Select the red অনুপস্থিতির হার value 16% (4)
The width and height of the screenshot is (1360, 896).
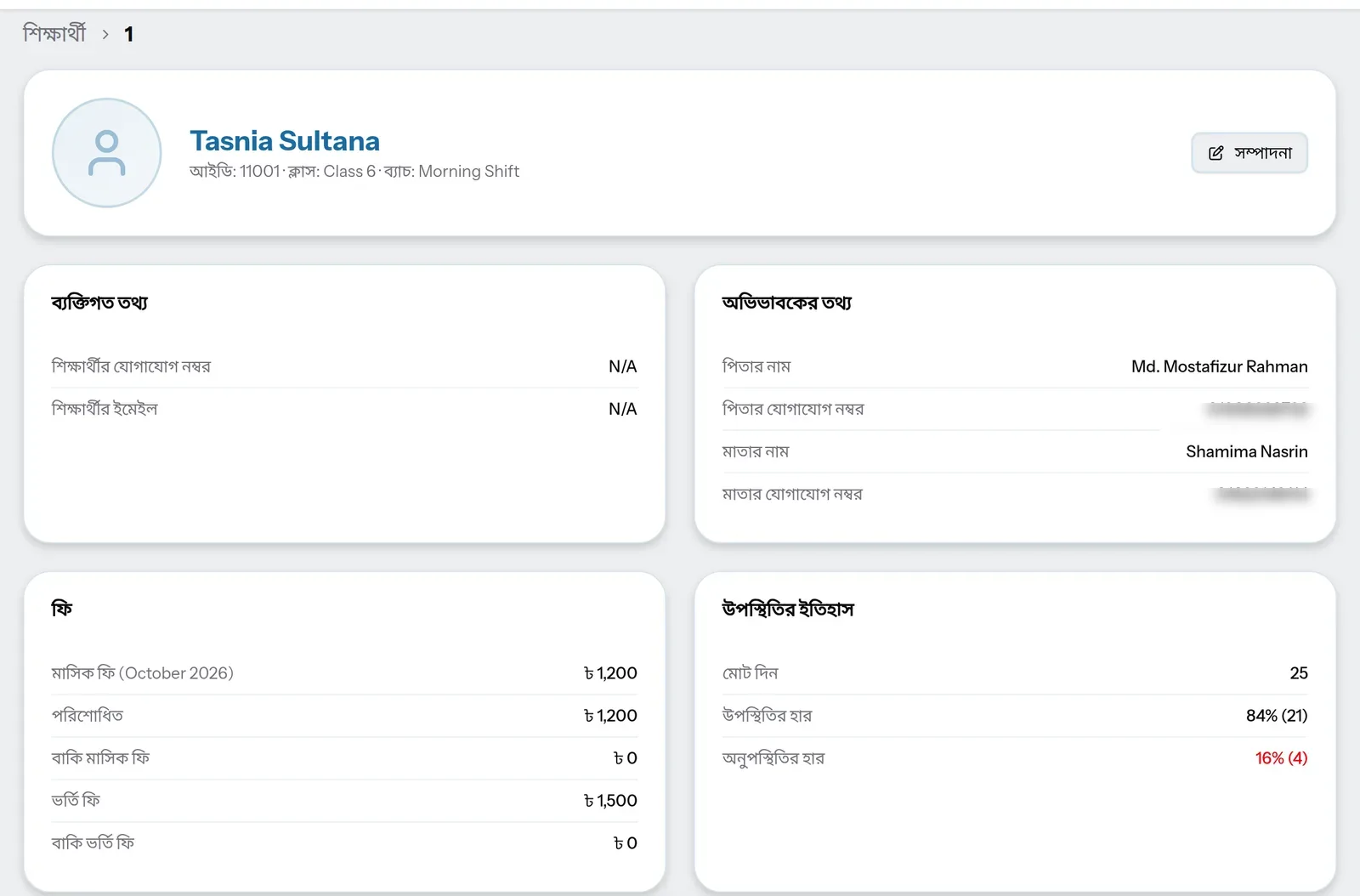coord(1281,758)
